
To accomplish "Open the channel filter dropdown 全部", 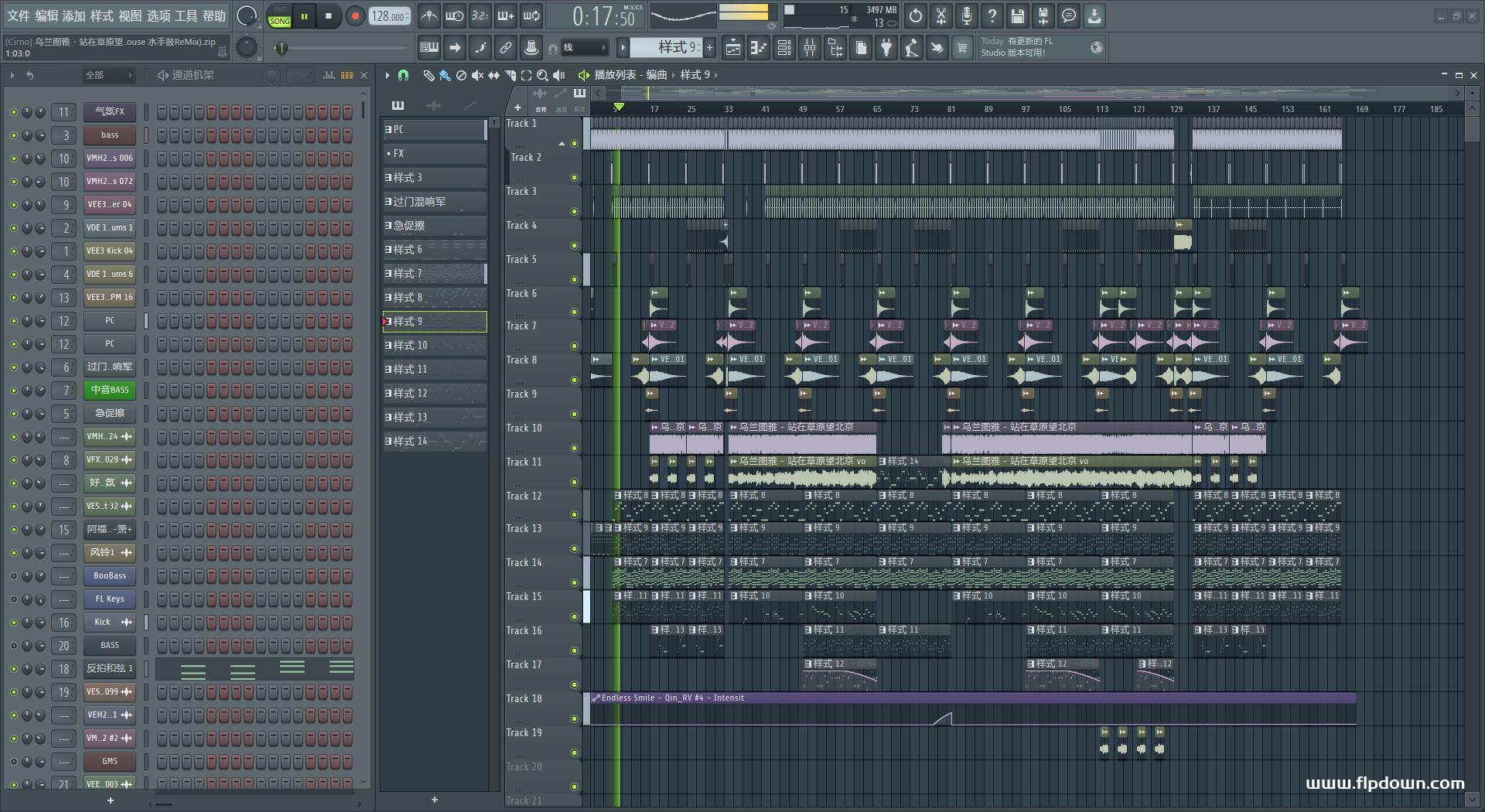I will click(108, 75).
